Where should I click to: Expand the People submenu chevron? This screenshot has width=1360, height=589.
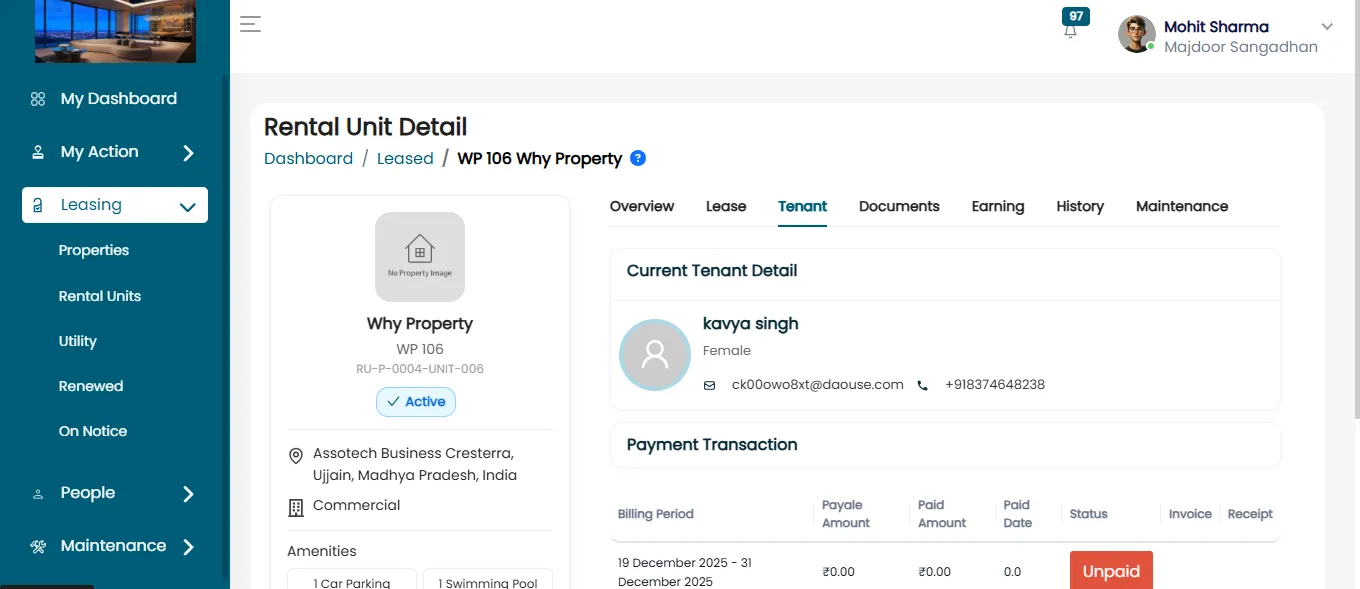(188, 494)
